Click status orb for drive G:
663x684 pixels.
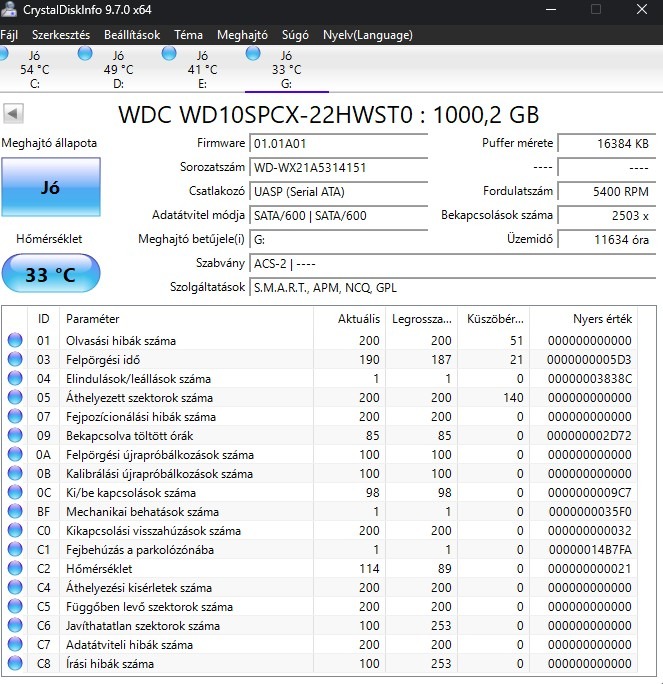point(253,54)
